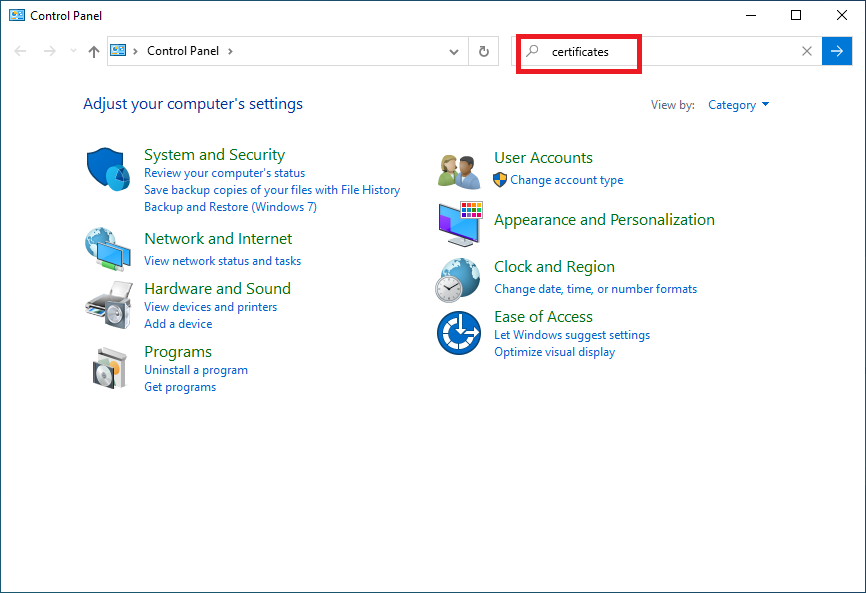Go forward using the forward arrow

tap(50, 51)
